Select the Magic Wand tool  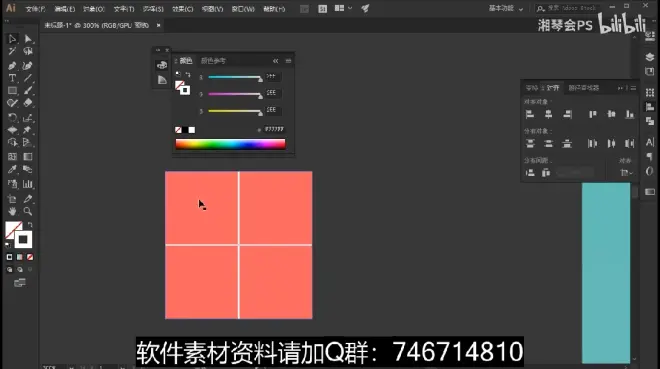12,51
